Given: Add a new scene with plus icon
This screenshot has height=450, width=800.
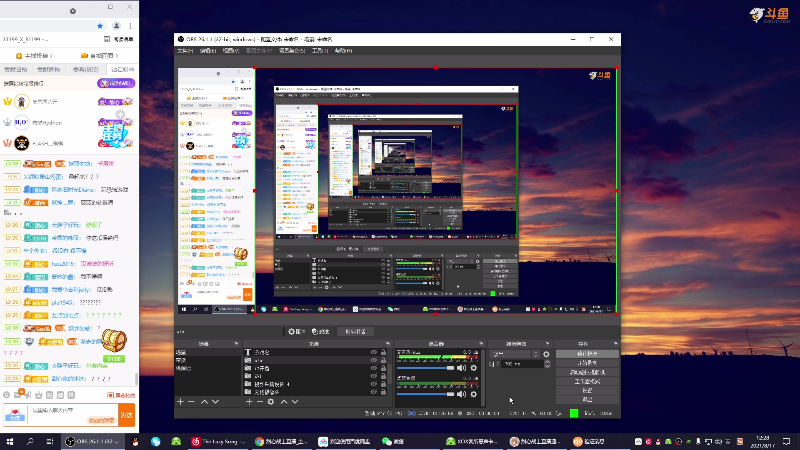Looking at the screenshot, I should [x=180, y=402].
